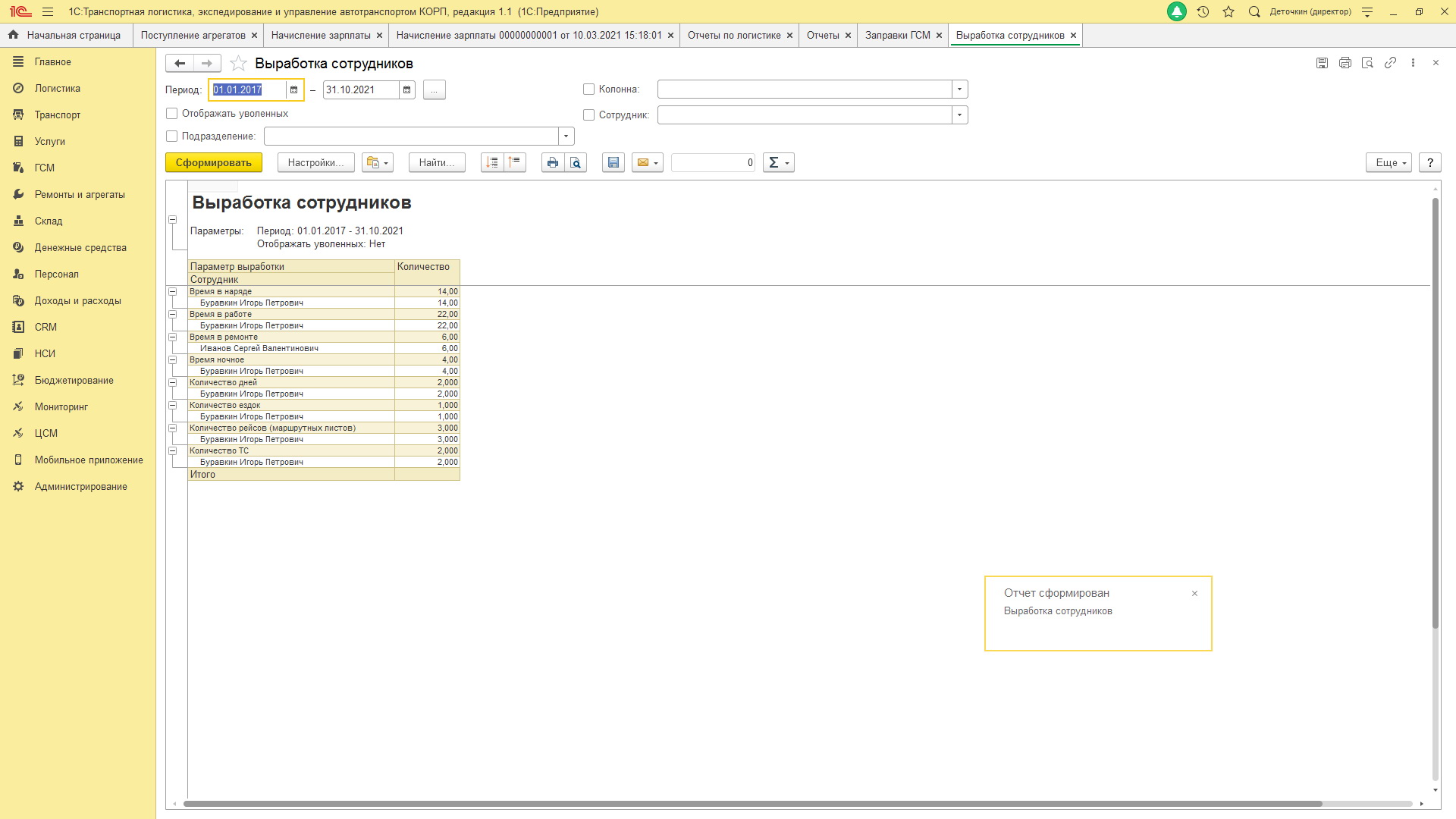The width and height of the screenshot is (1456, 819).
Task: Open Деточкин (директор) user menu
Action: [x=1310, y=12]
